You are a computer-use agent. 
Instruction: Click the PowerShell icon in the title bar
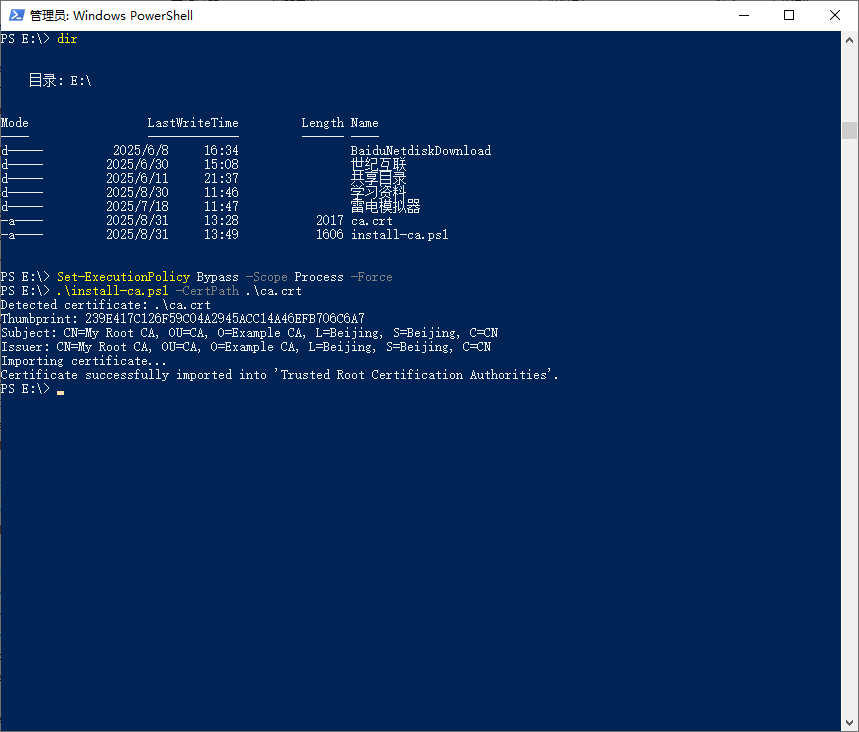pos(17,15)
